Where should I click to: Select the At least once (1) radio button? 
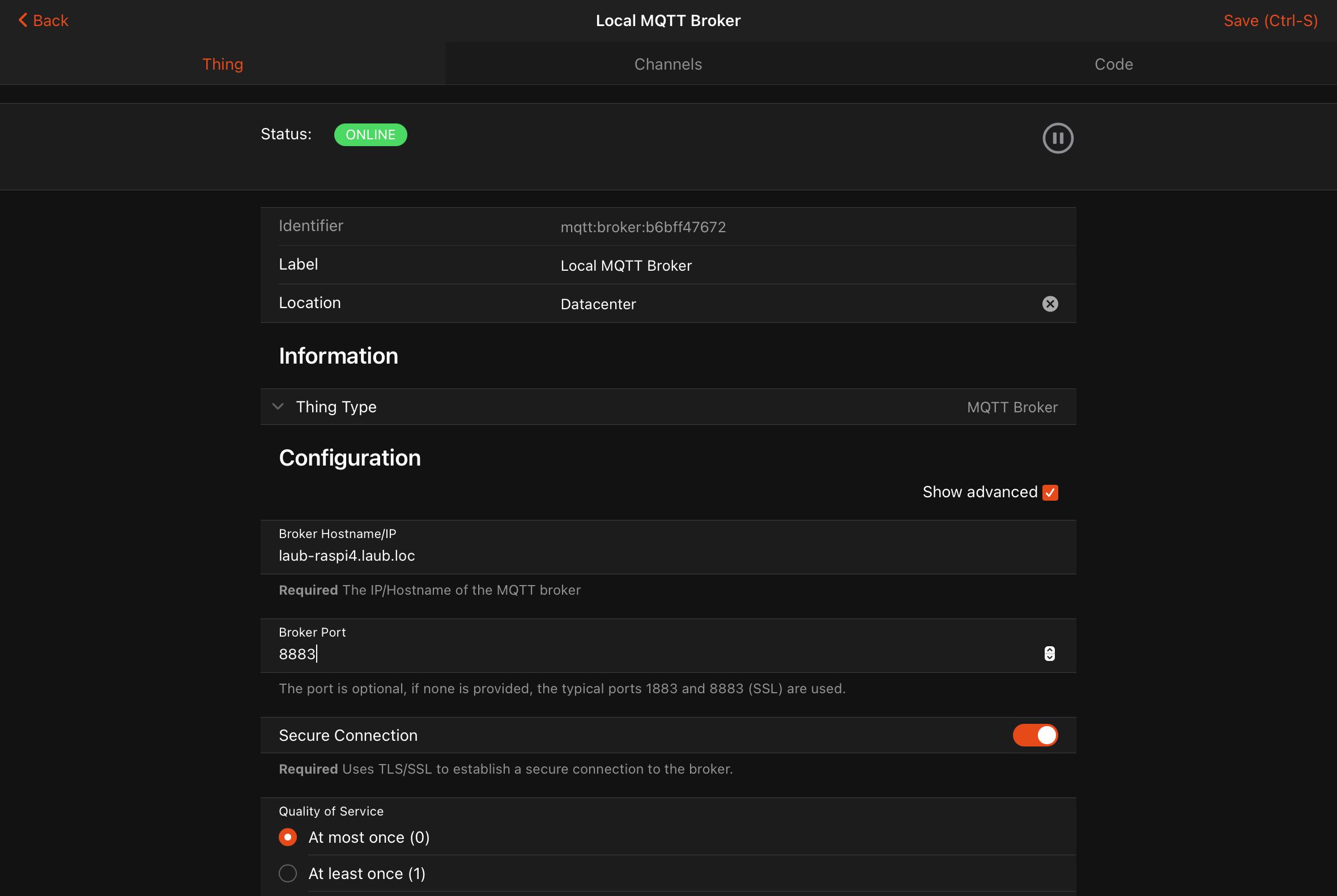(x=288, y=874)
